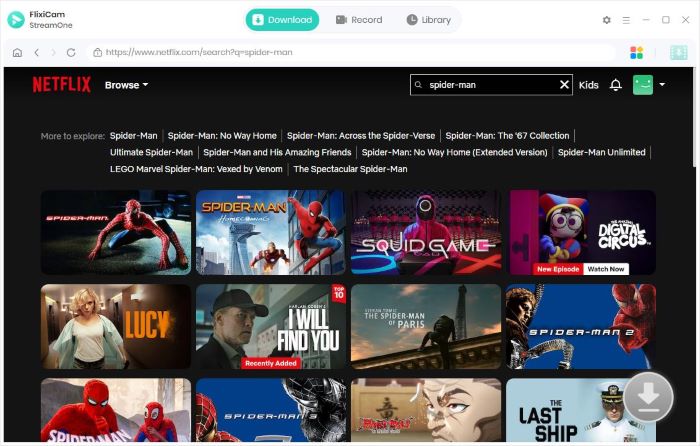Go to browser home page icon
The width and height of the screenshot is (700, 446).
(17, 53)
